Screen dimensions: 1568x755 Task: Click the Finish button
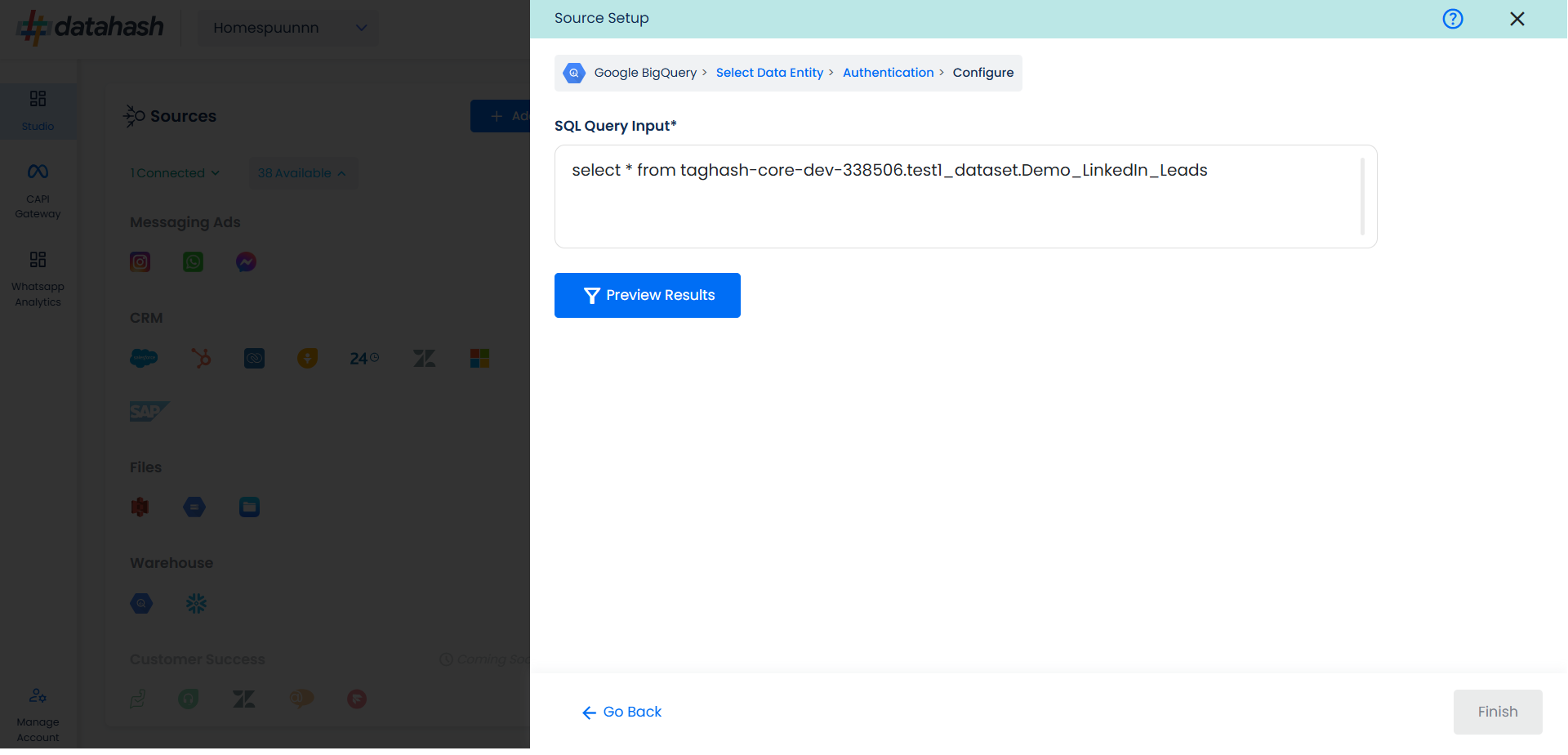(1497, 712)
